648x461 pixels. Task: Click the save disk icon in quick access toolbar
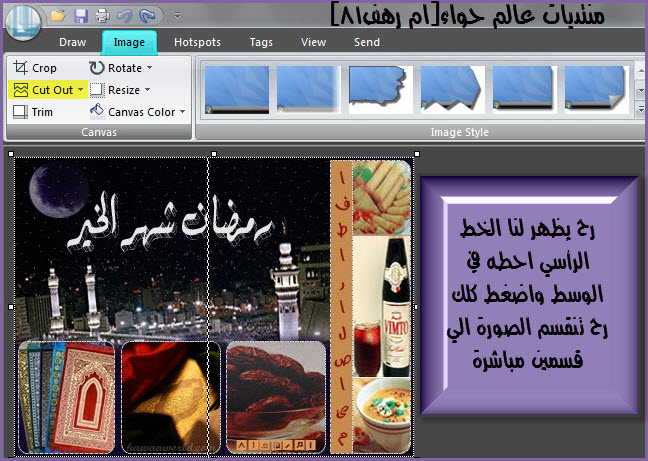80,16
